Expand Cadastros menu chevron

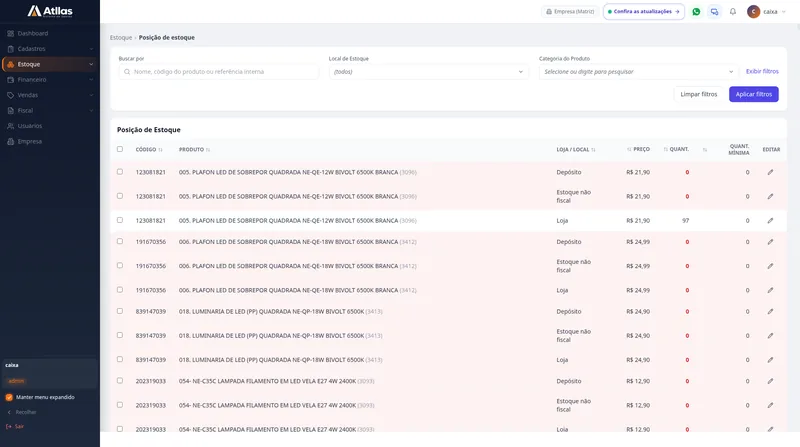pos(91,49)
